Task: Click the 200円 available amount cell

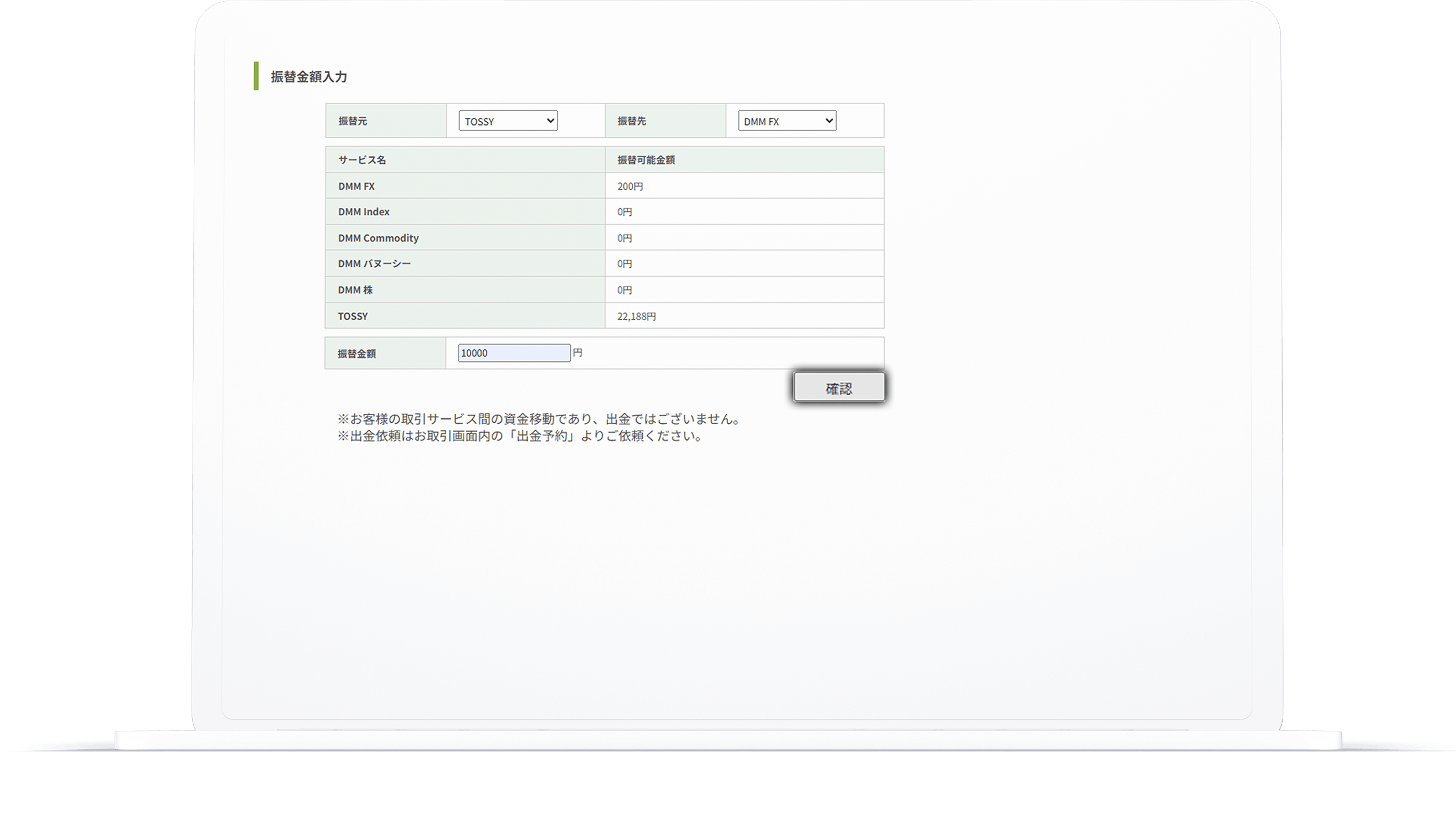Action: [630, 186]
